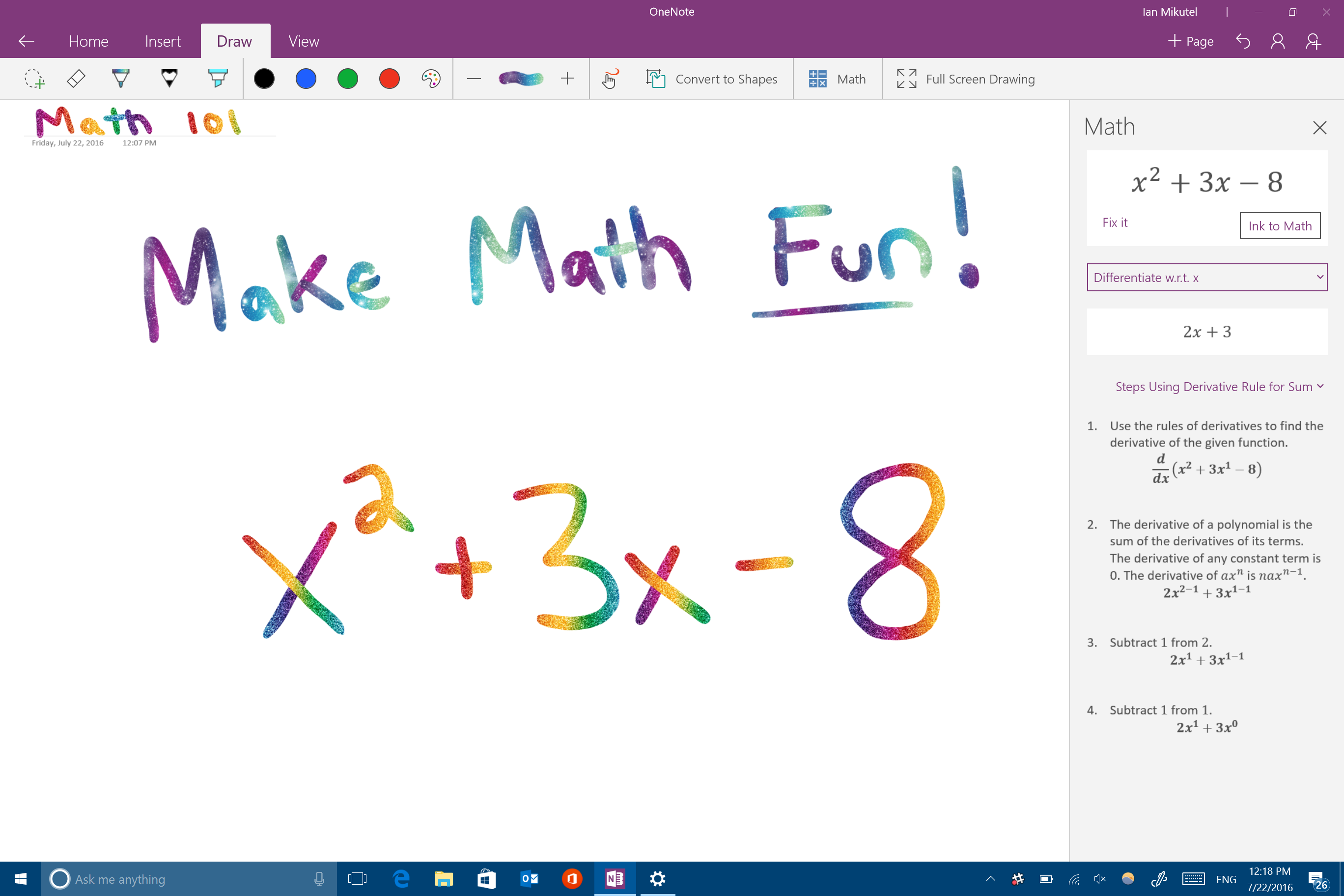Select the black ink color swatch
This screenshot has height=896, width=1344.
click(x=263, y=79)
